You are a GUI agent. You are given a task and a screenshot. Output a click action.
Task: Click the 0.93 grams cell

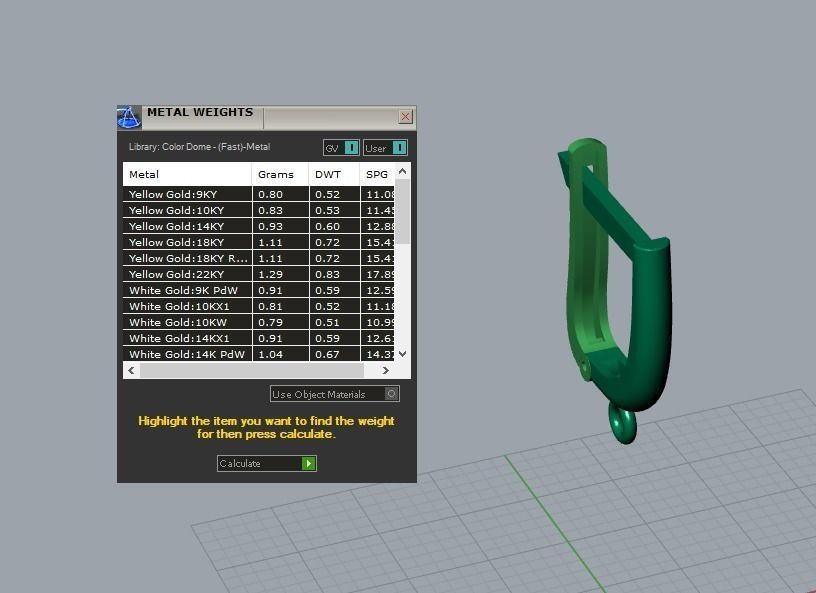click(x=280, y=226)
